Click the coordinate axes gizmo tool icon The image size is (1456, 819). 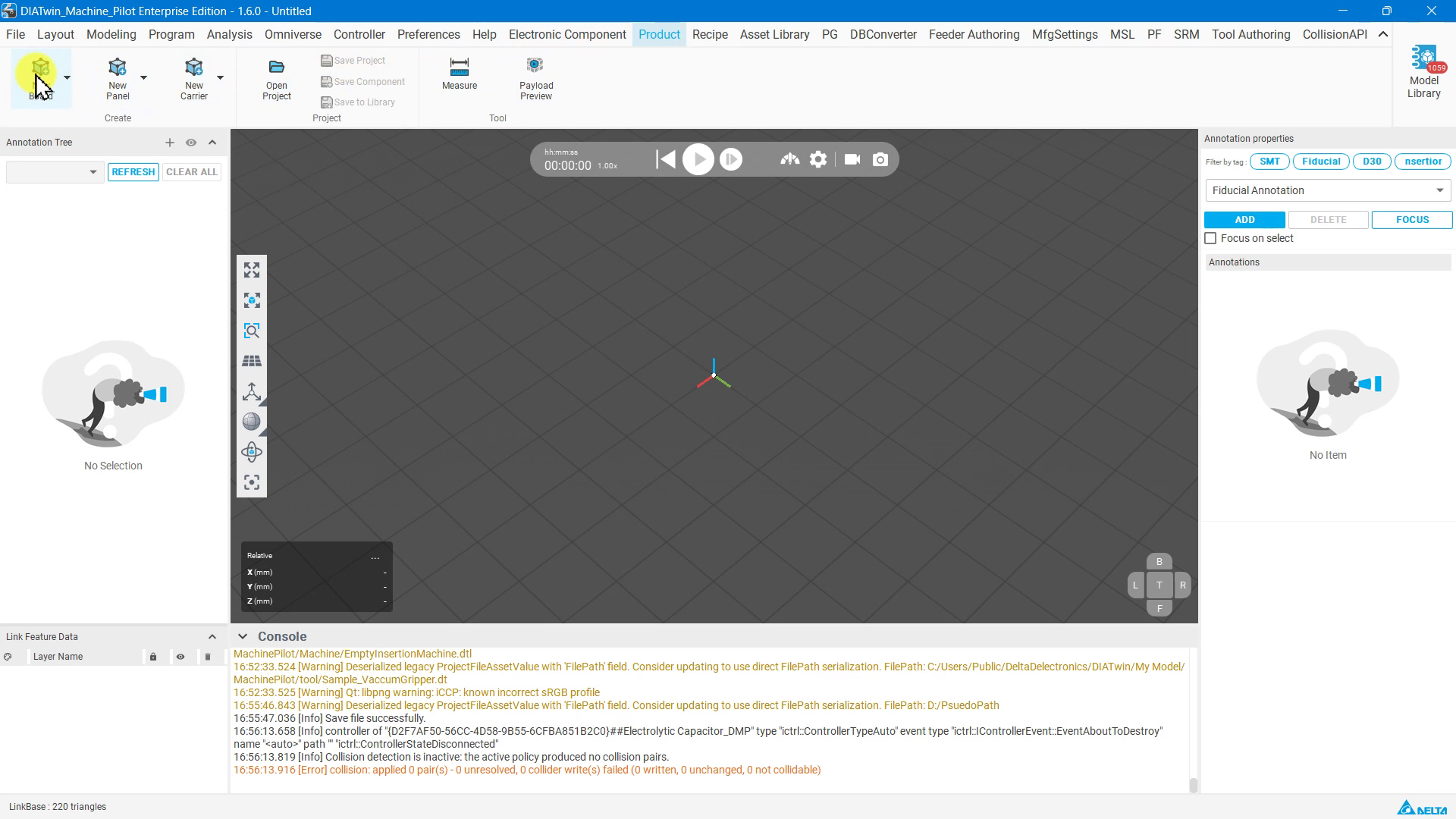252,391
